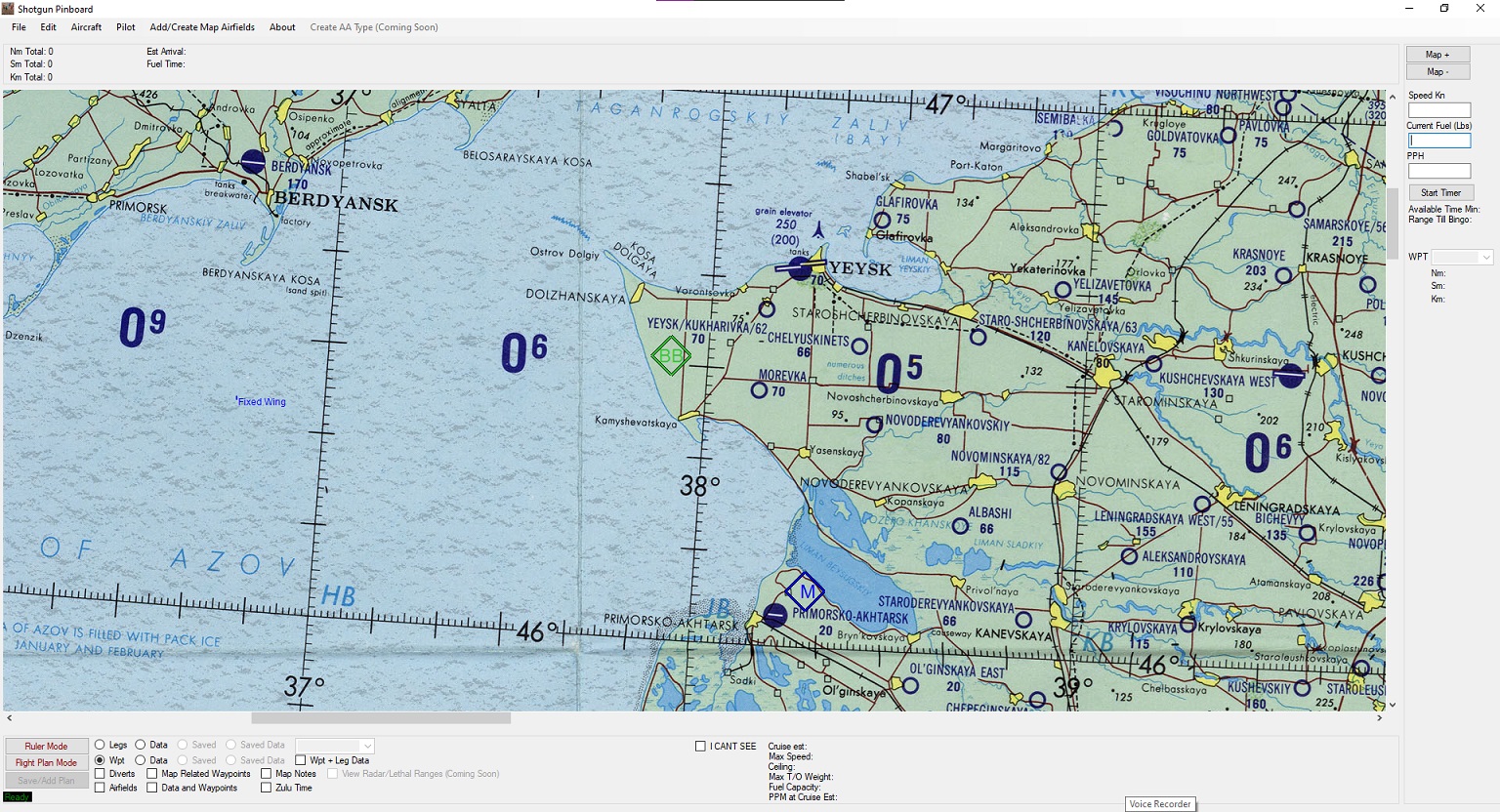Click the Primorsko-Akhtarsk airfield symbol

(775, 616)
